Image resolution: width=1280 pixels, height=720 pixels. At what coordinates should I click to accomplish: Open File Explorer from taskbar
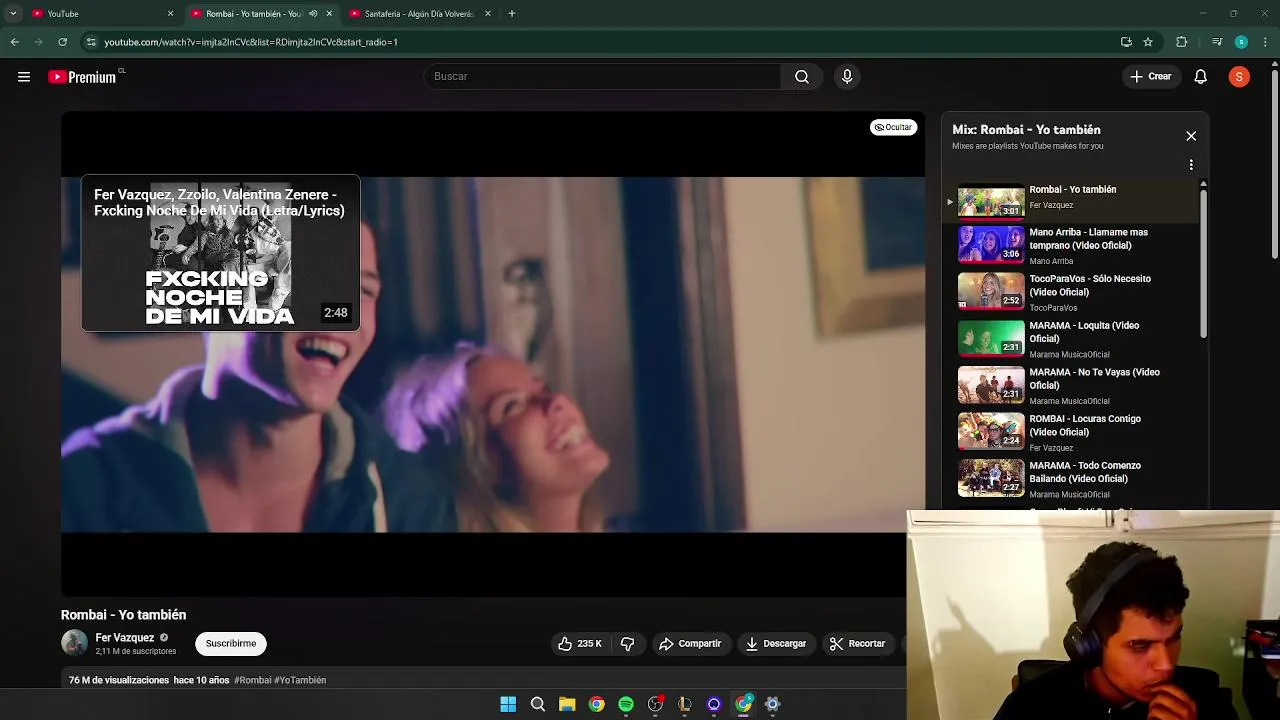click(x=567, y=704)
